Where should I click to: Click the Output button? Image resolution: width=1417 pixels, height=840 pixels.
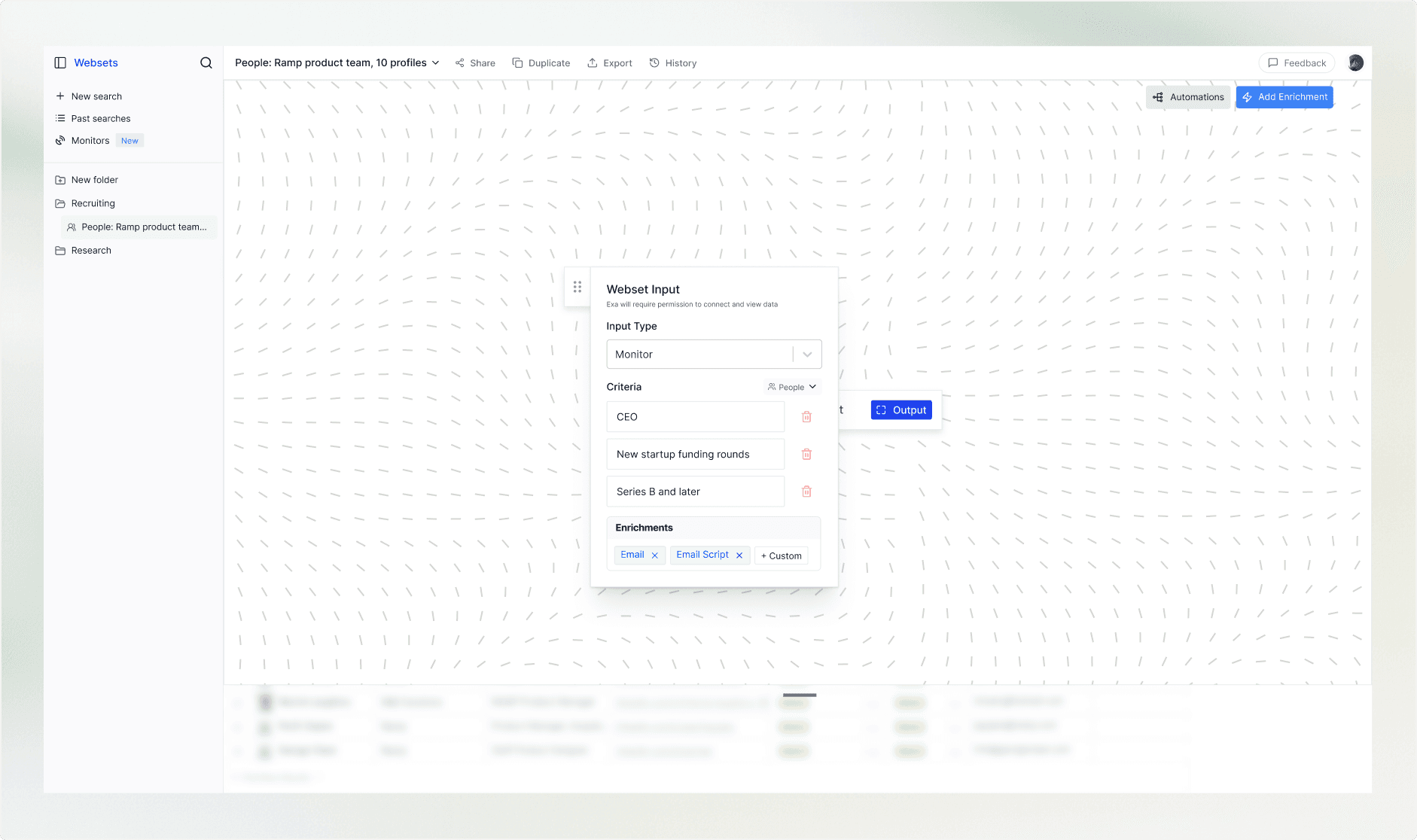[901, 410]
